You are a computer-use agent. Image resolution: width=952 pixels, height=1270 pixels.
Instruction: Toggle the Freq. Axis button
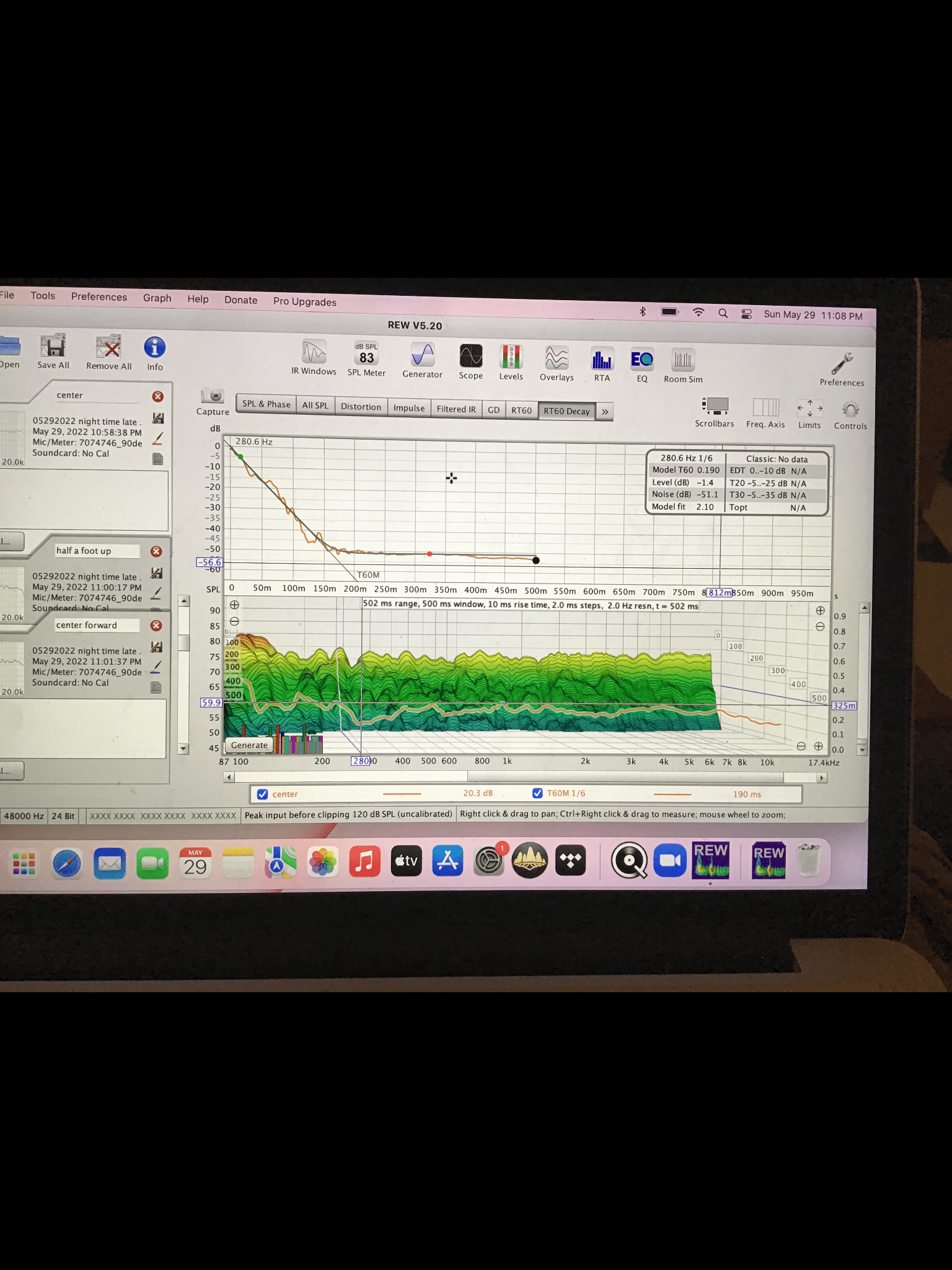766,407
